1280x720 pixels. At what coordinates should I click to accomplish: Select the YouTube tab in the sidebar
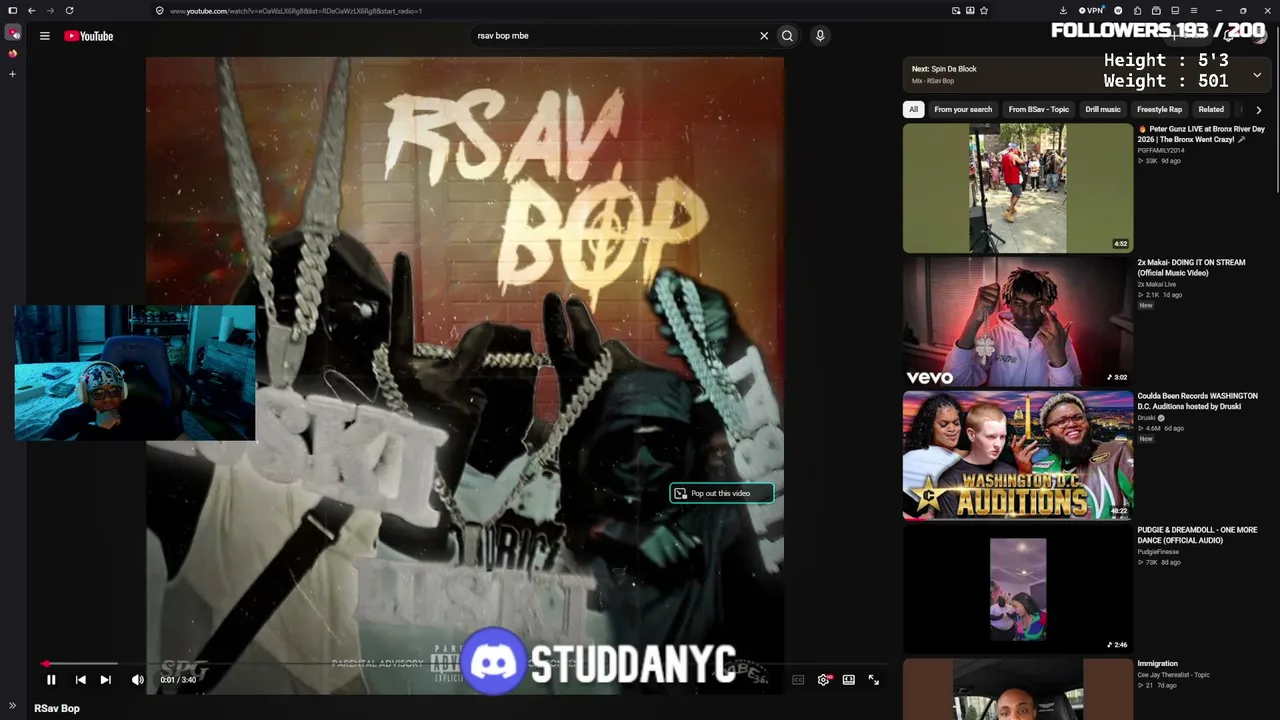12,33
